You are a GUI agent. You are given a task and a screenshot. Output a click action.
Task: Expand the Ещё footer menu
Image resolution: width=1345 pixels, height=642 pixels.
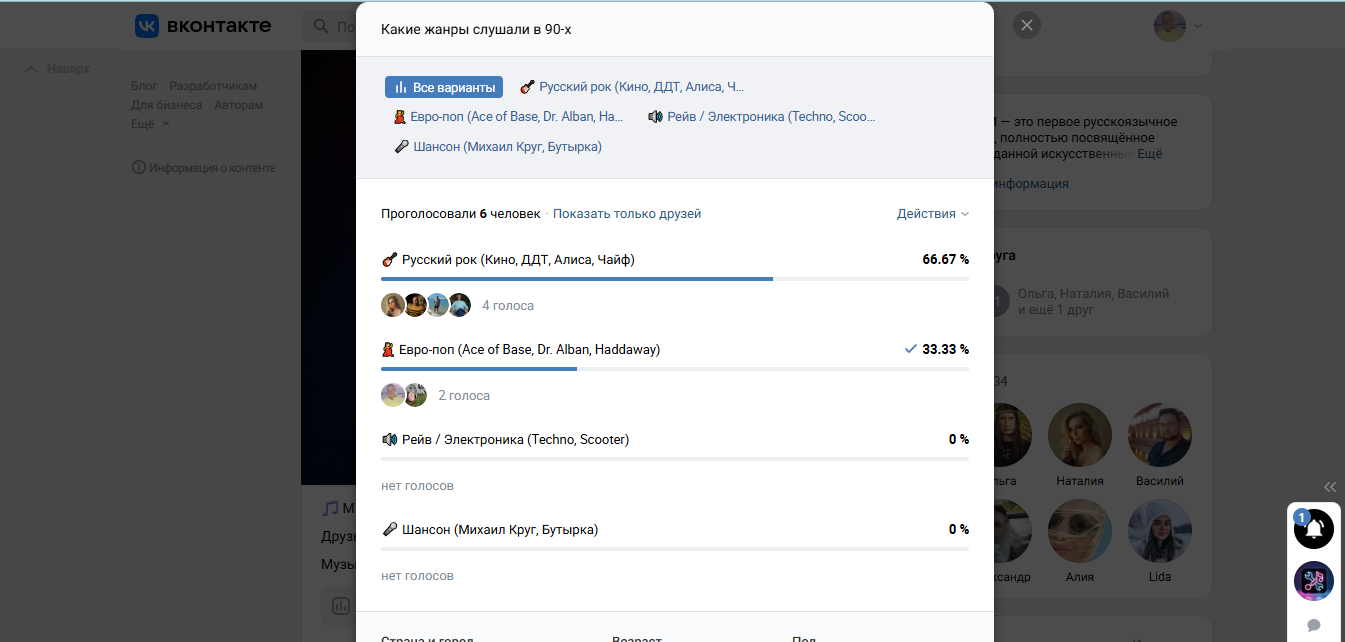click(x=150, y=124)
